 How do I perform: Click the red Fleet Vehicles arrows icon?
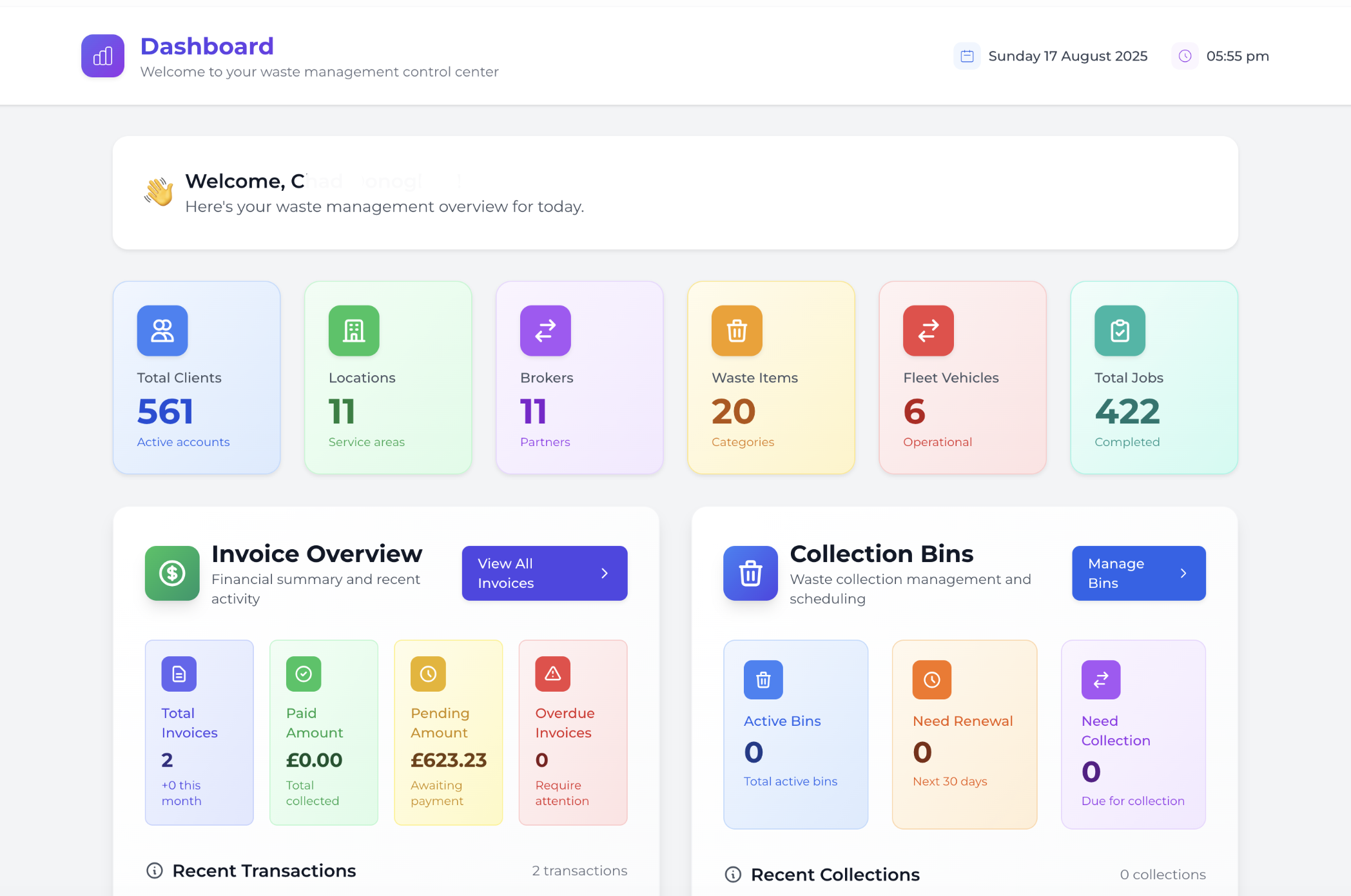928,331
